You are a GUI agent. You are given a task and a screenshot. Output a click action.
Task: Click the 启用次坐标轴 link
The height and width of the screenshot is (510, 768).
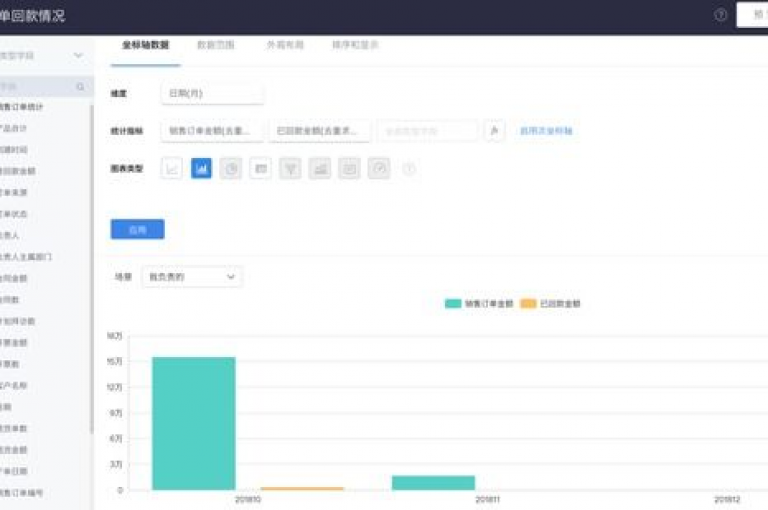[x=546, y=131]
